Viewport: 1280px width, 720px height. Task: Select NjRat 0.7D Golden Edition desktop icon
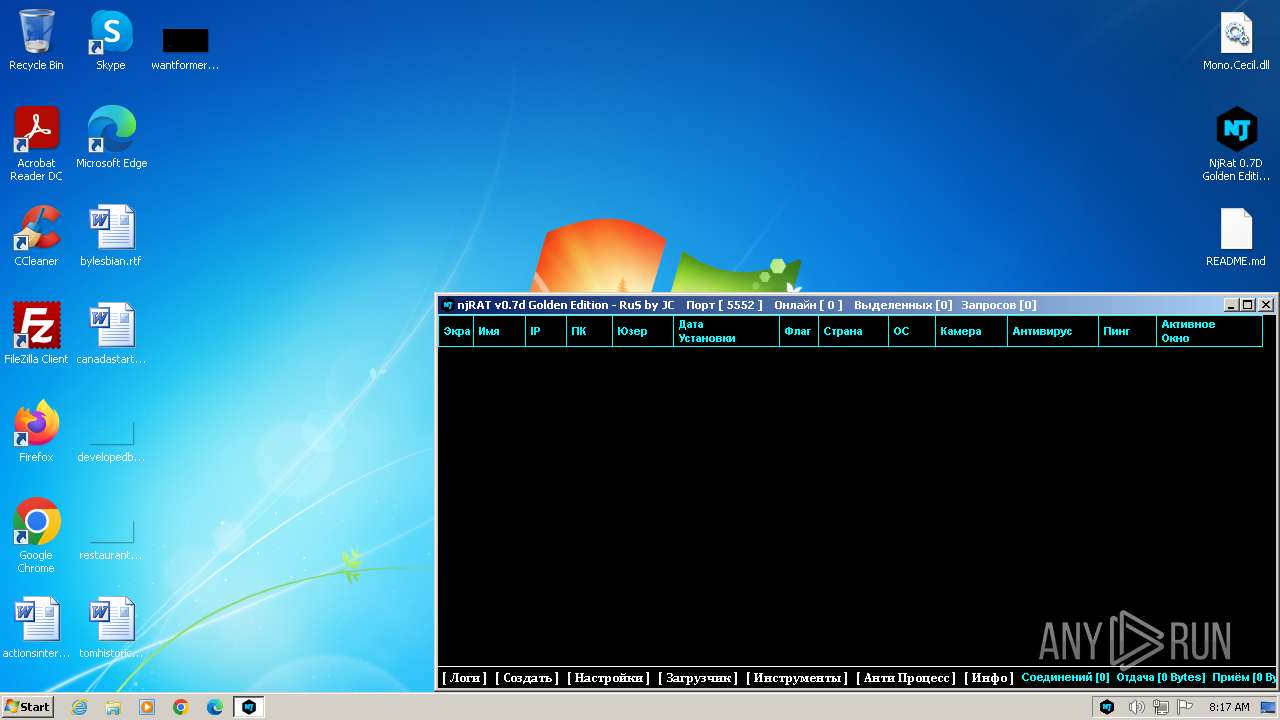pyautogui.click(x=1236, y=144)
